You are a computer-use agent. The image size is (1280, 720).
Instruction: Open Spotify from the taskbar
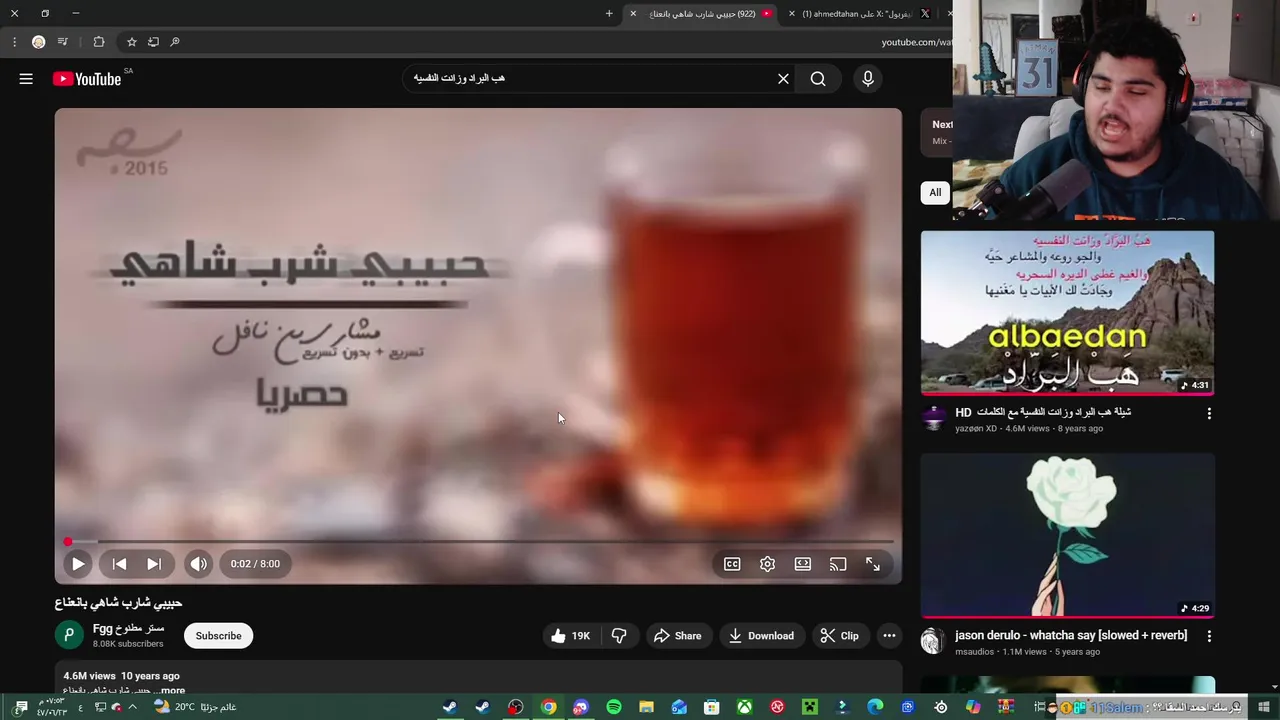click(614, 707)
